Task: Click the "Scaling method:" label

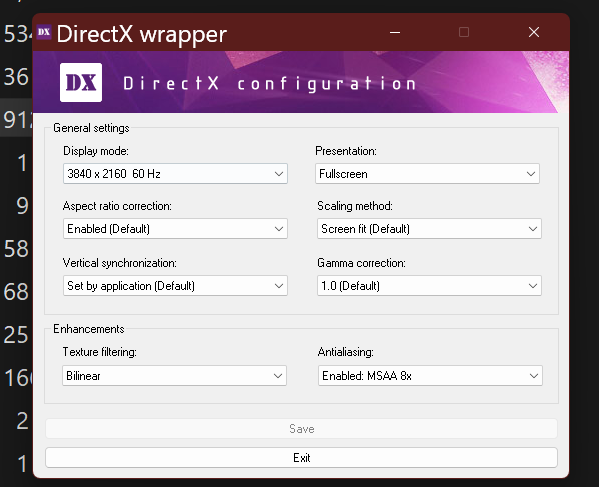Action: pos(355,206)
